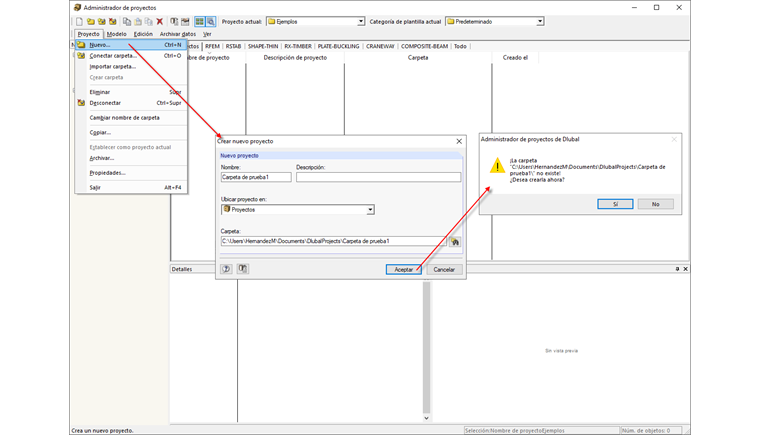Screen dimensions: 760x435
Task: Click the Detalles vertical scrollbar thumb
Action: [x=427, y=347]
